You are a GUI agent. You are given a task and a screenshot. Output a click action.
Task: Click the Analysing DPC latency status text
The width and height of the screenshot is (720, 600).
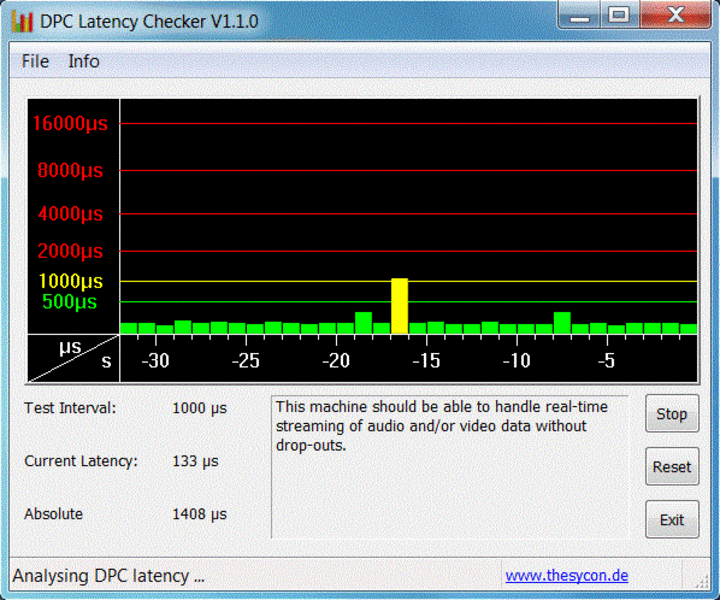(x=109, y=576)
